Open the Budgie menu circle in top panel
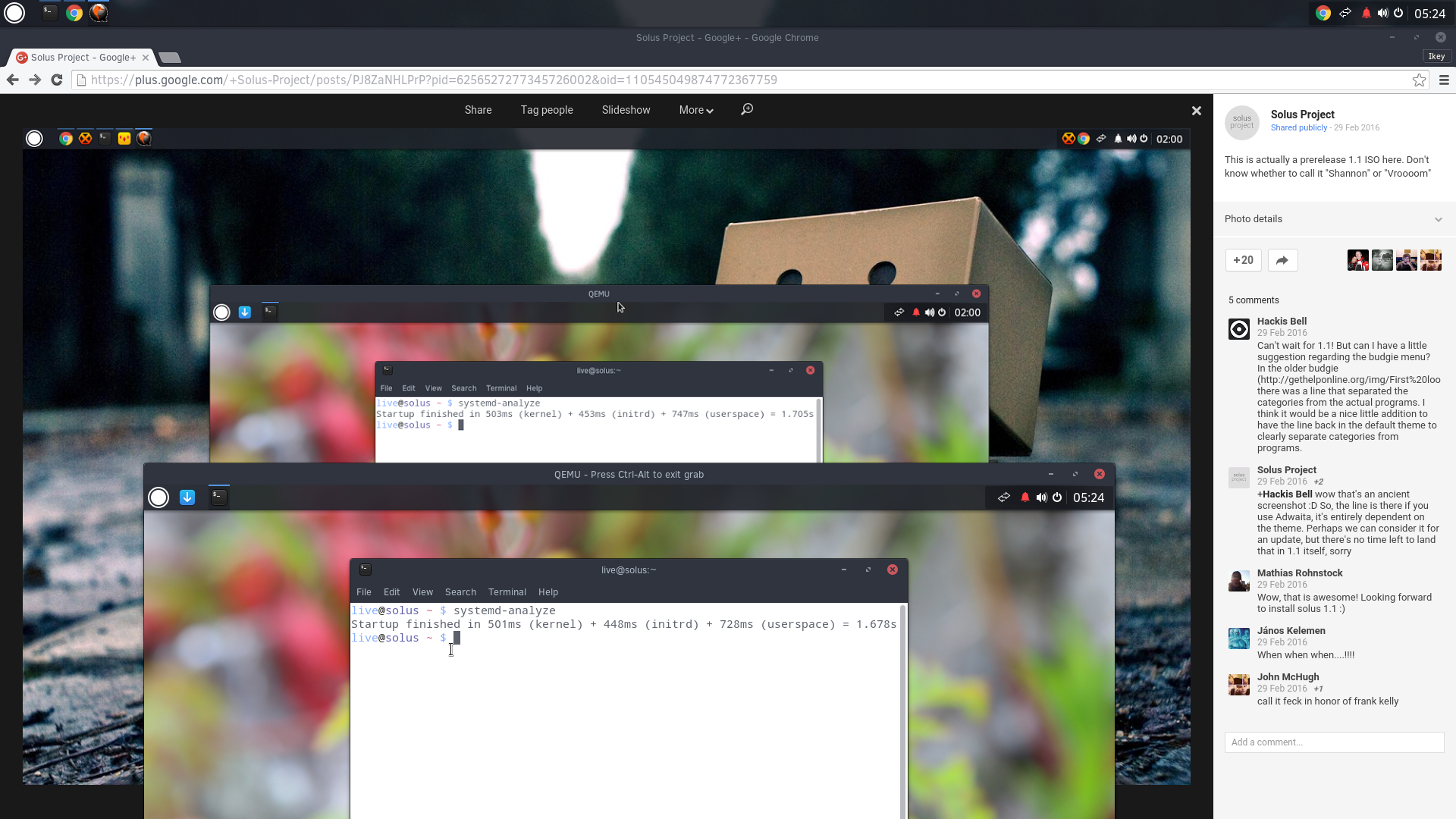Screen dimensions: 1456x819 (14, 13)
